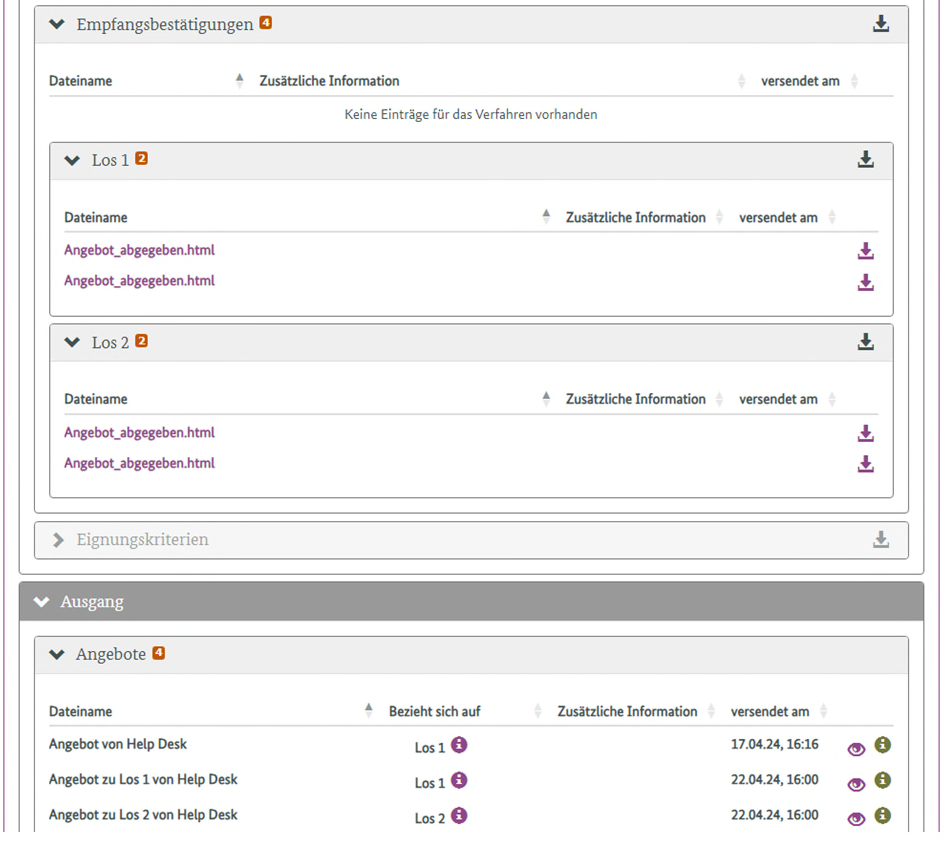Viewport: 944px width, 850px height.
Task: Click purple info icon next to Los 2
Action: coord(459,816)
